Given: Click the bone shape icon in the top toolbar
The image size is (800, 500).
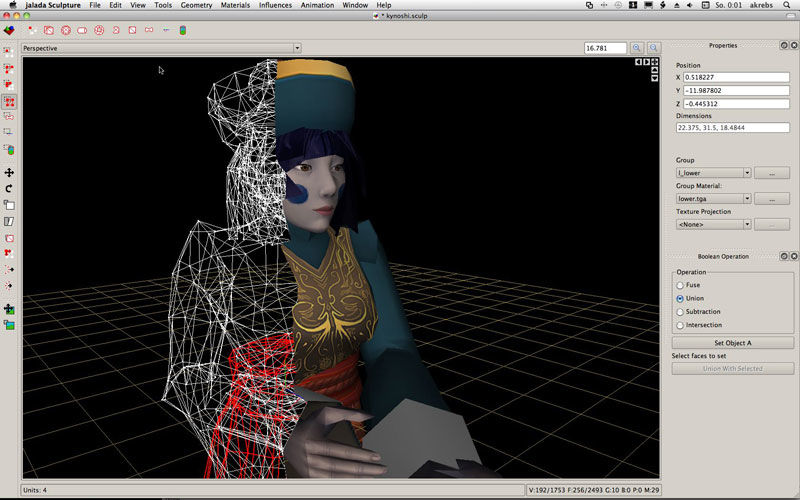Looking at the screenshot, I should pyautogui.click(x=149, y=30).
